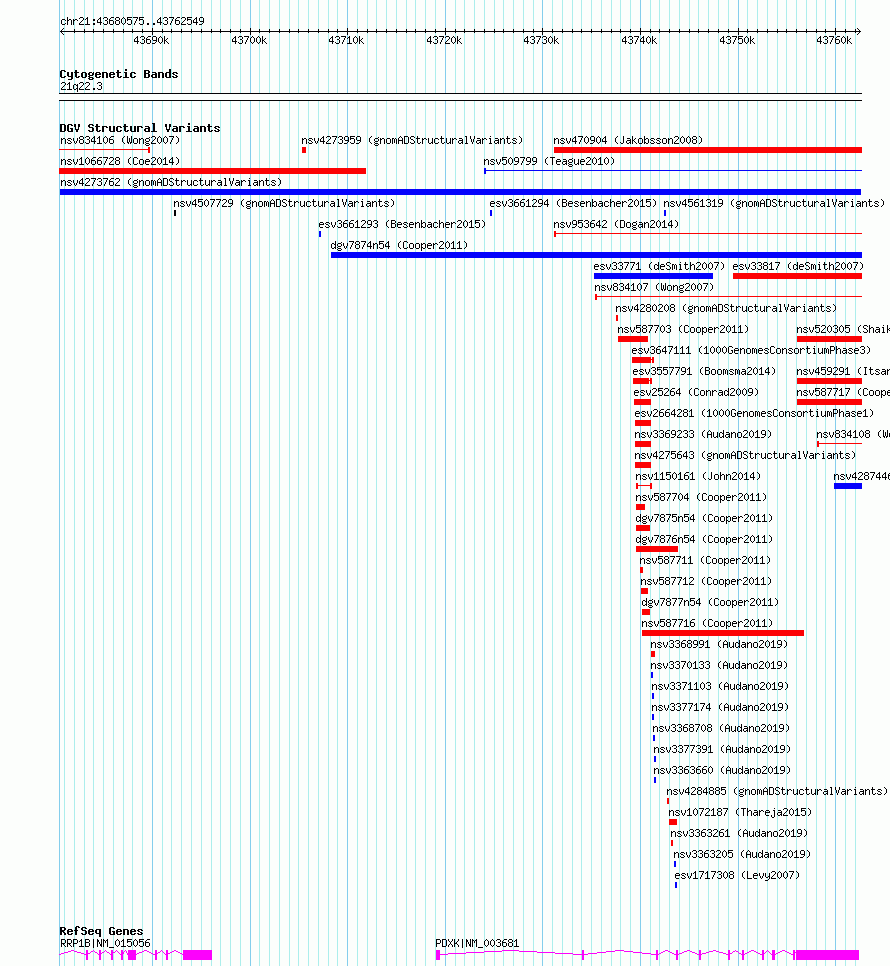Open dgv7876n54 (Cooper2011) label
890x966 pixels.
704,539
